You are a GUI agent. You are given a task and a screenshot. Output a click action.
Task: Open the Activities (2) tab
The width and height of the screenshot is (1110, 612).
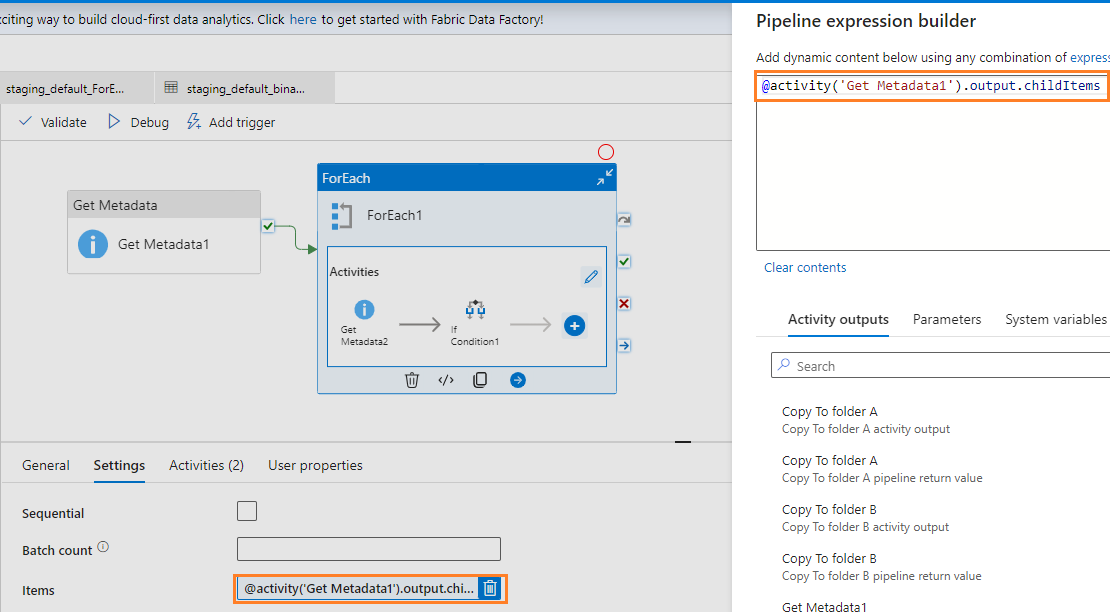(206, 465)
